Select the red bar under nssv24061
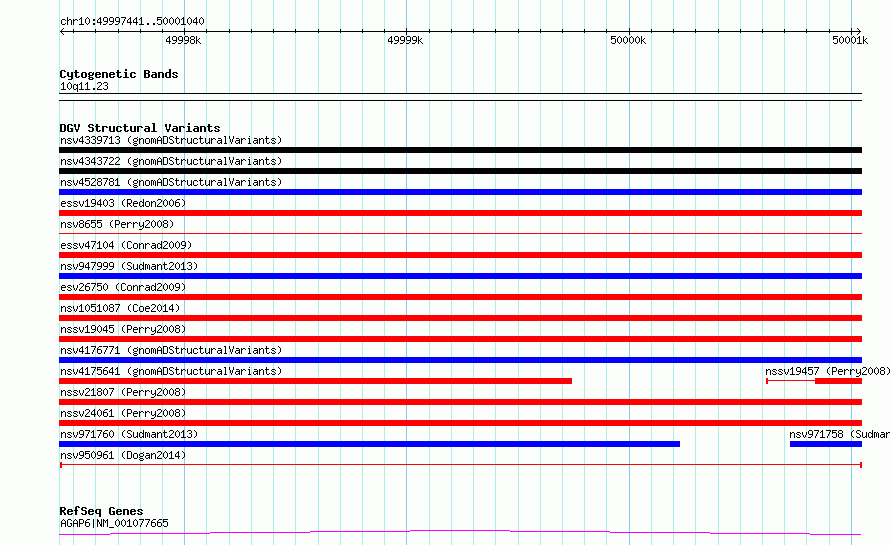 coord(460,423)
